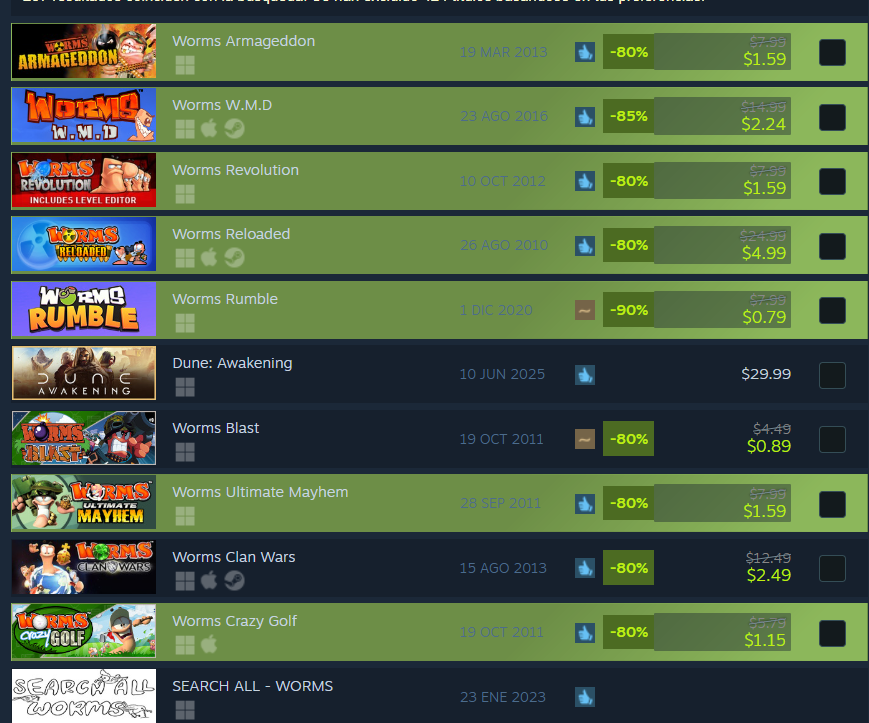The image size is (869, 723).
Task: Click the mixed review icon for Worms Rumble
Action: [x=585, y=310]
